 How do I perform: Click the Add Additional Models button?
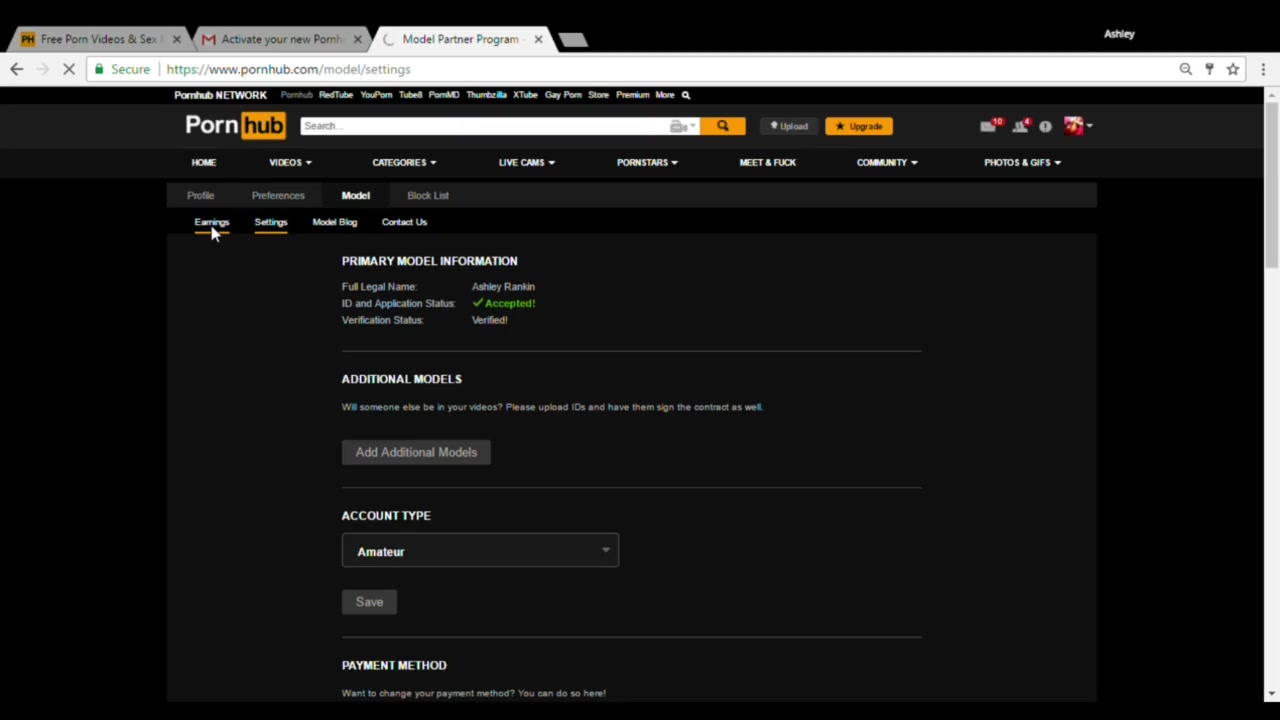416,452
